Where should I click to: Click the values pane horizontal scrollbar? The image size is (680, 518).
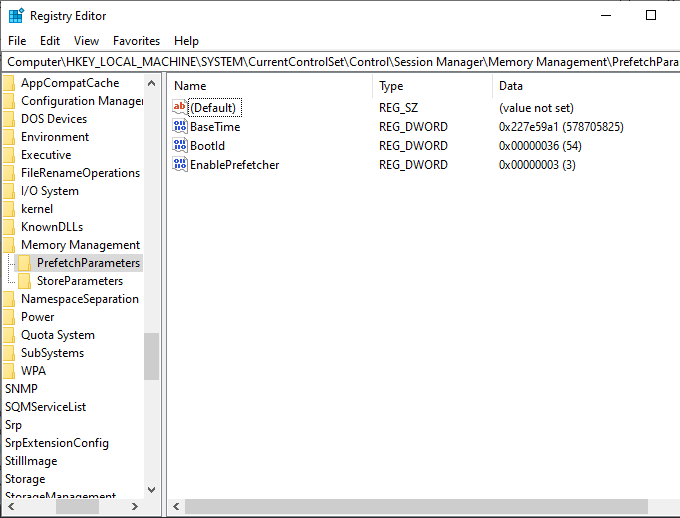tap(400, 507)
